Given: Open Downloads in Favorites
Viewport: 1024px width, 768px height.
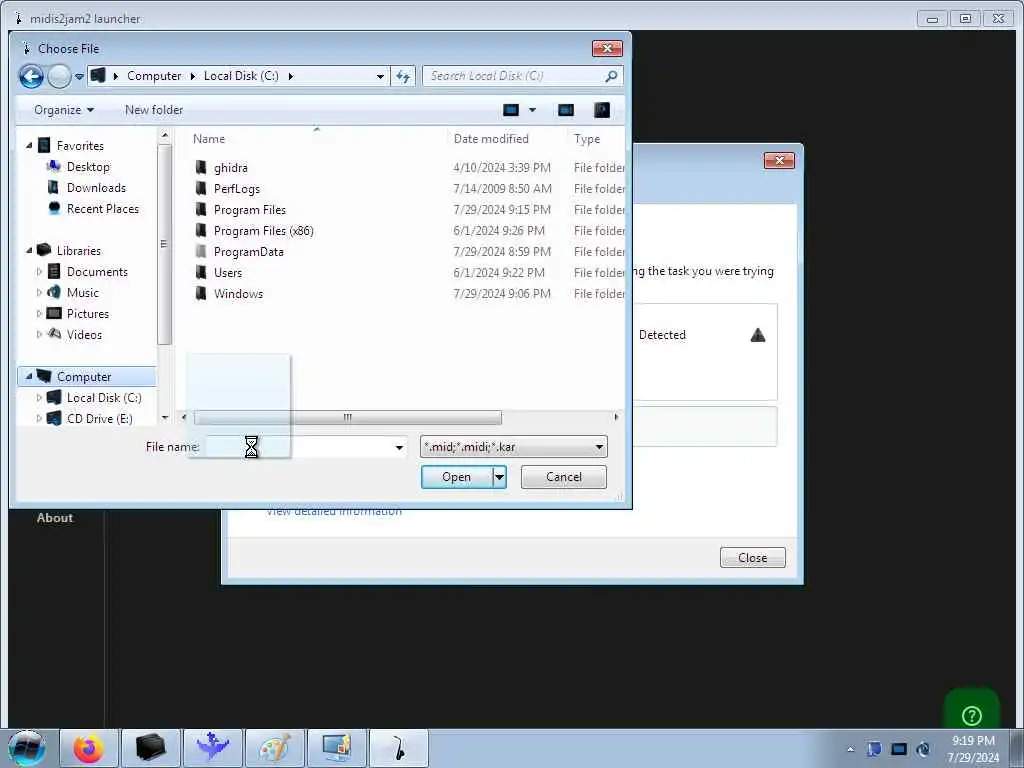Looking at the screenshot, I should click(97, 187).
